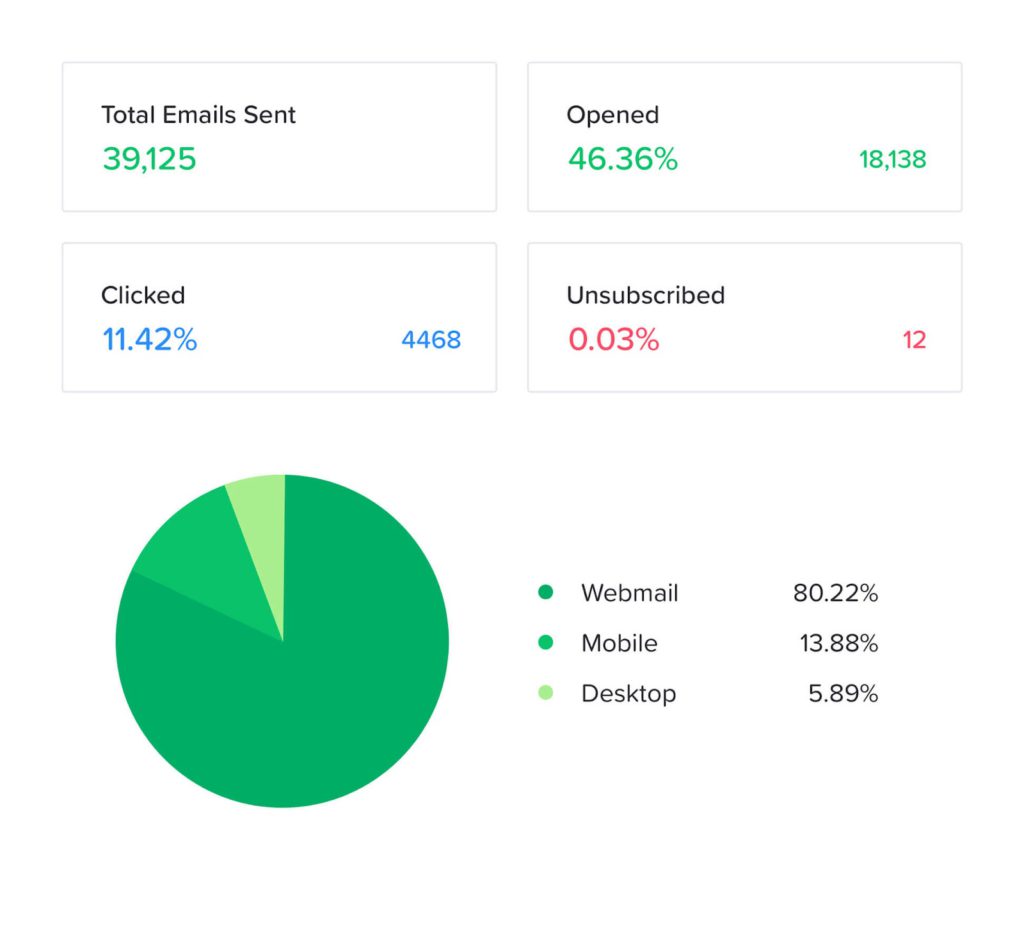Click the 80.22% Webmail percentage
This screenshot has width=1024, height=929.
click(x=835, y=593)
